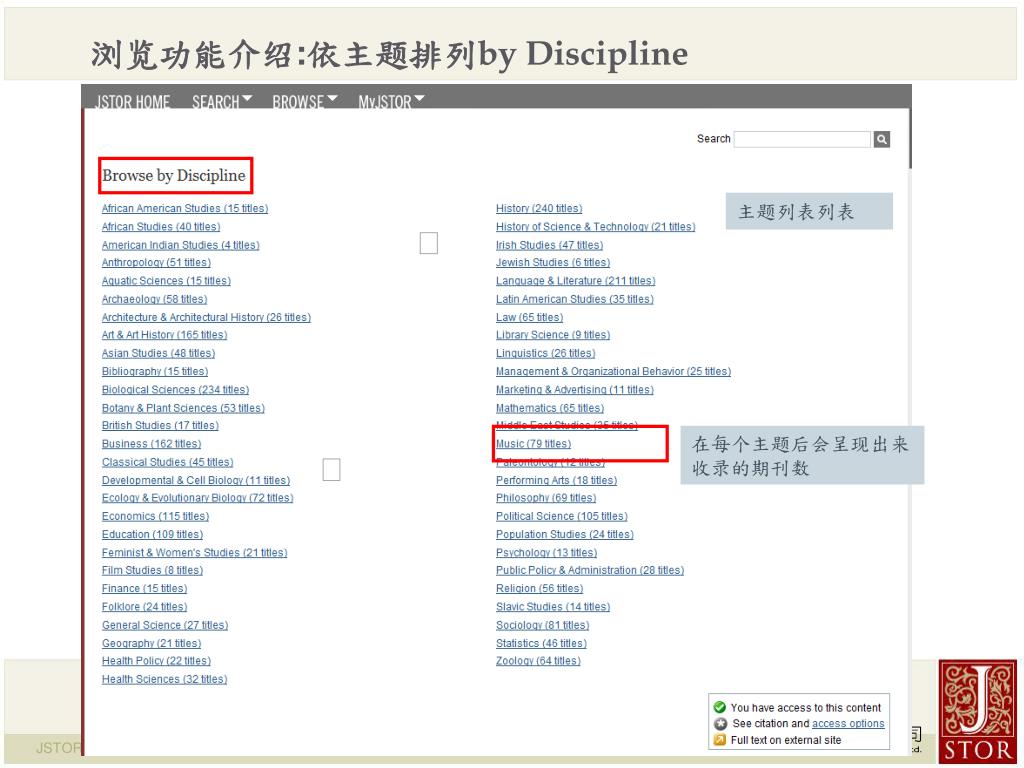Open Philosophy (69 titles) link
Image resolution: width=1024 pixels, height=768 pixels.
click(x=546, y=498)
